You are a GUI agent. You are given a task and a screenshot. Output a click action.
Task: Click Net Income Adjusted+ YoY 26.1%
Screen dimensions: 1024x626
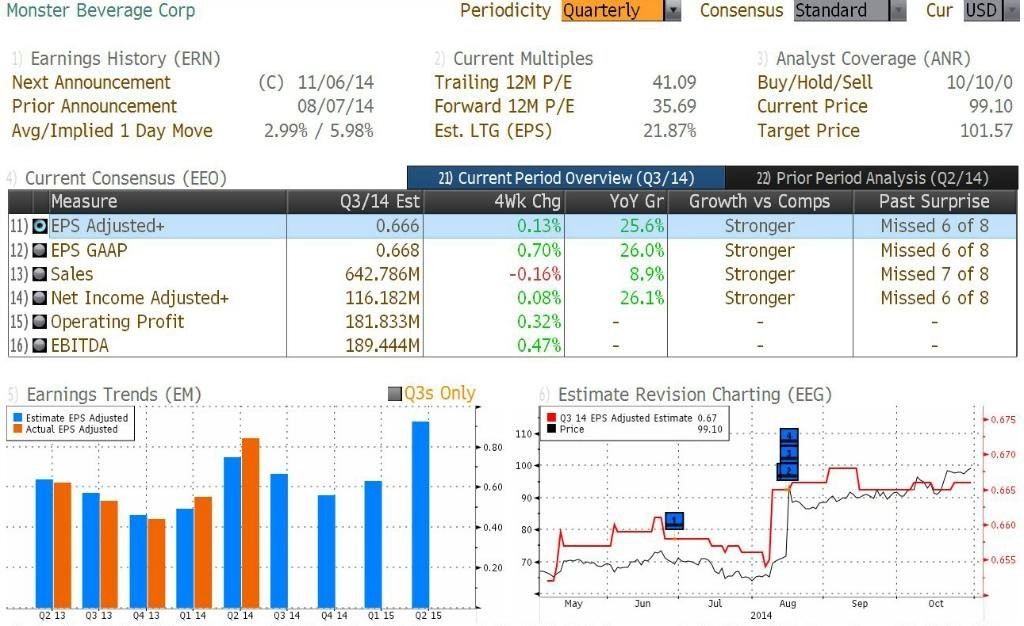click(642, 298)
